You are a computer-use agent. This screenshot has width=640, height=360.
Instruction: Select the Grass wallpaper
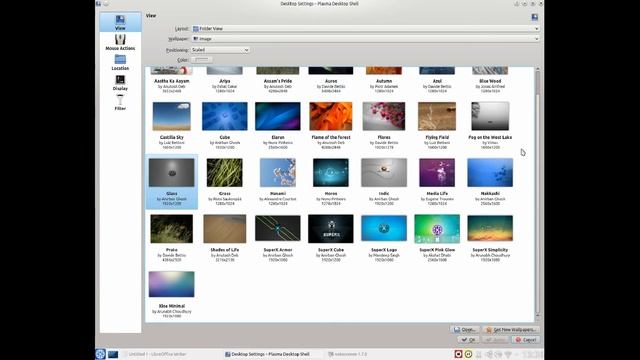[224, 182]
